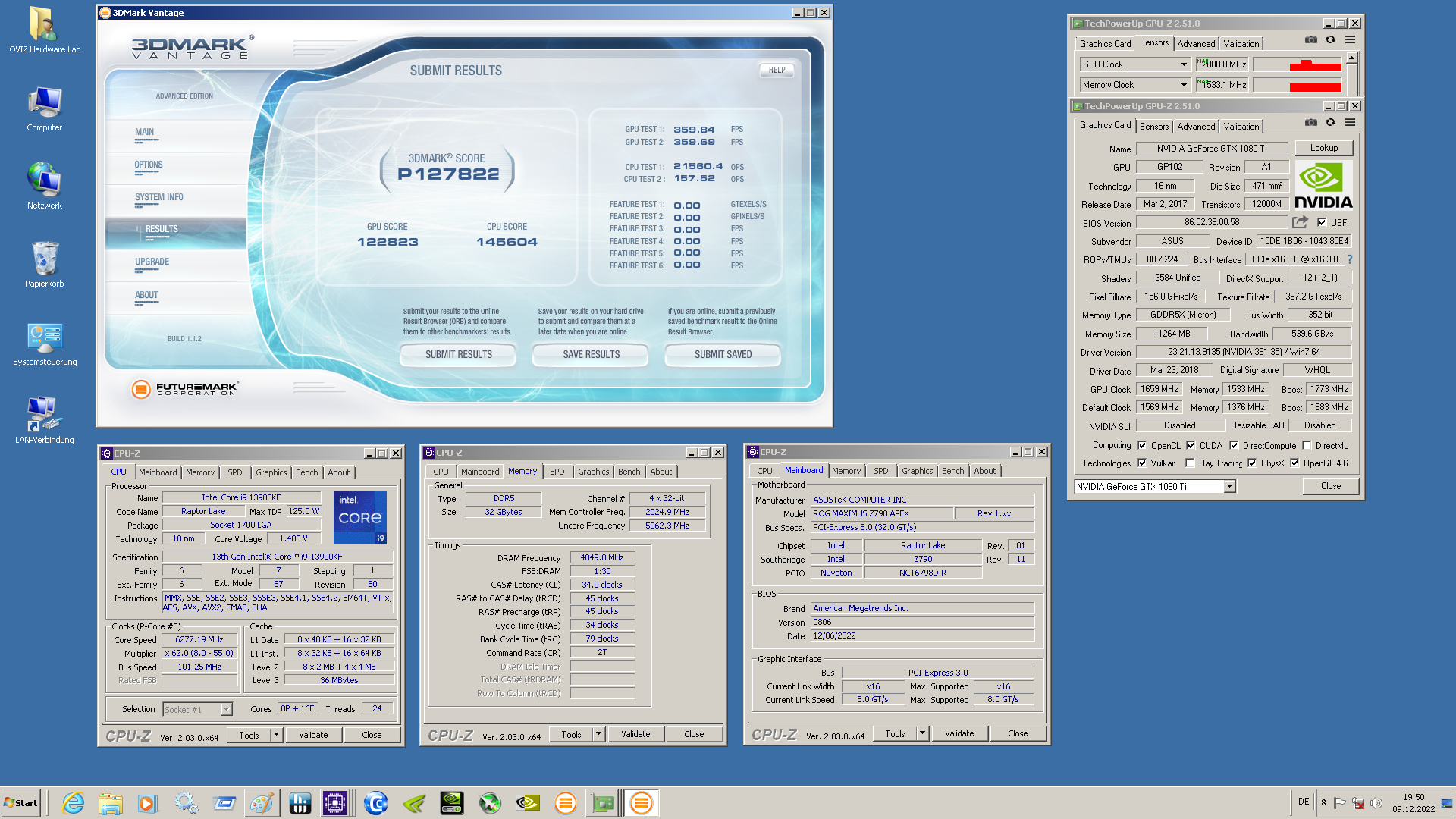Toggle the DirectCompute checkbox

(1234, 446)
